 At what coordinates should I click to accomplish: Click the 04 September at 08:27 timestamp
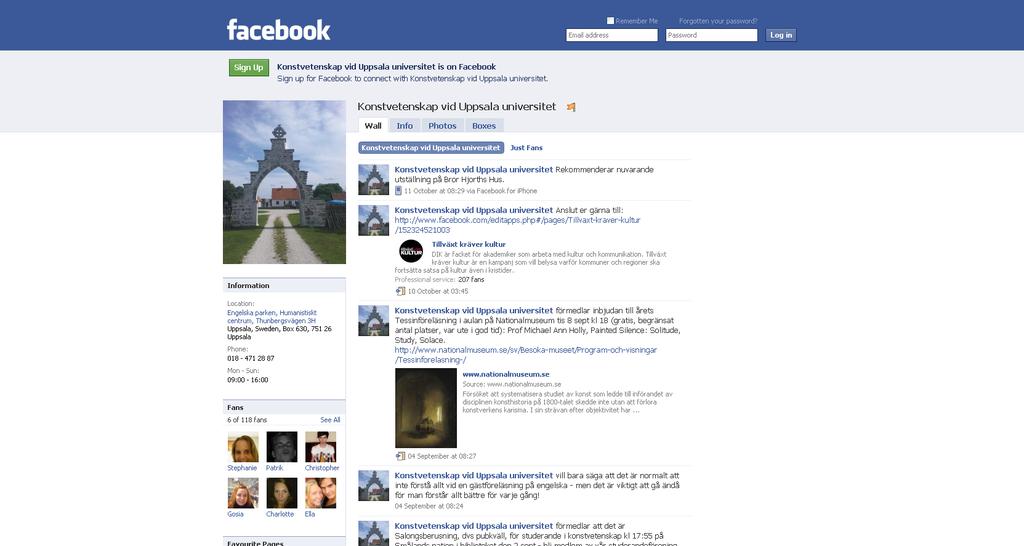point(442,456)
